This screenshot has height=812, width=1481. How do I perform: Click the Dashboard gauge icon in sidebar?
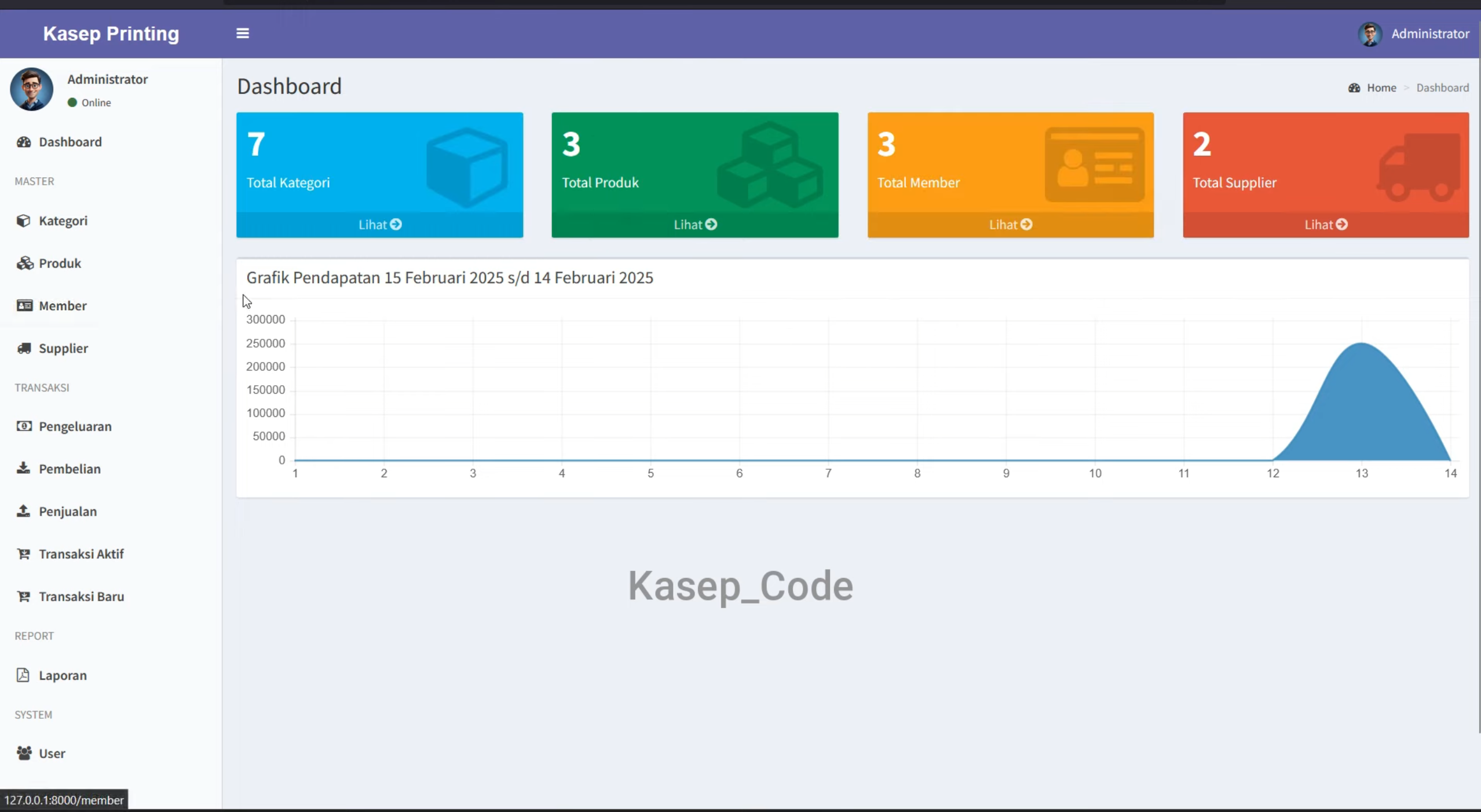[x=24, y=142]
